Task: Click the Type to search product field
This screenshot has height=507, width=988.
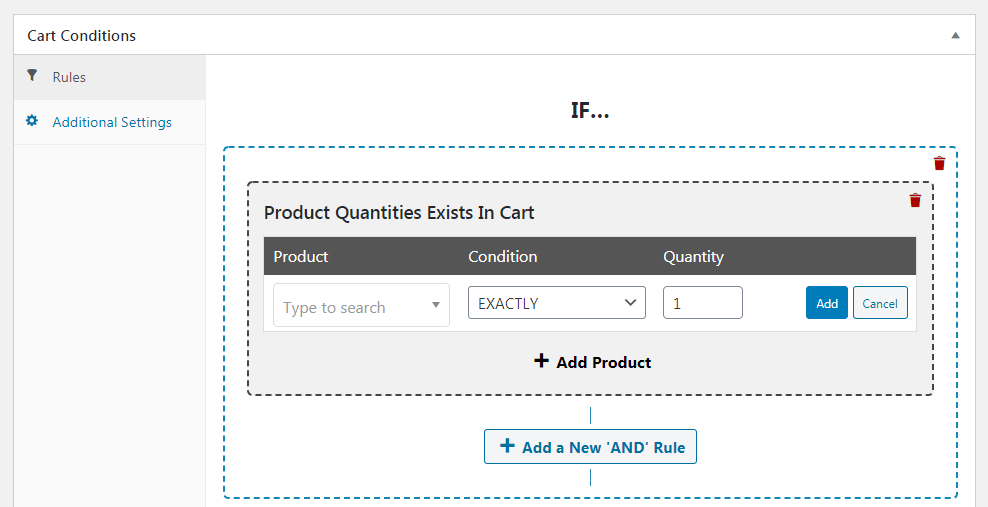Action: [361, 305]
